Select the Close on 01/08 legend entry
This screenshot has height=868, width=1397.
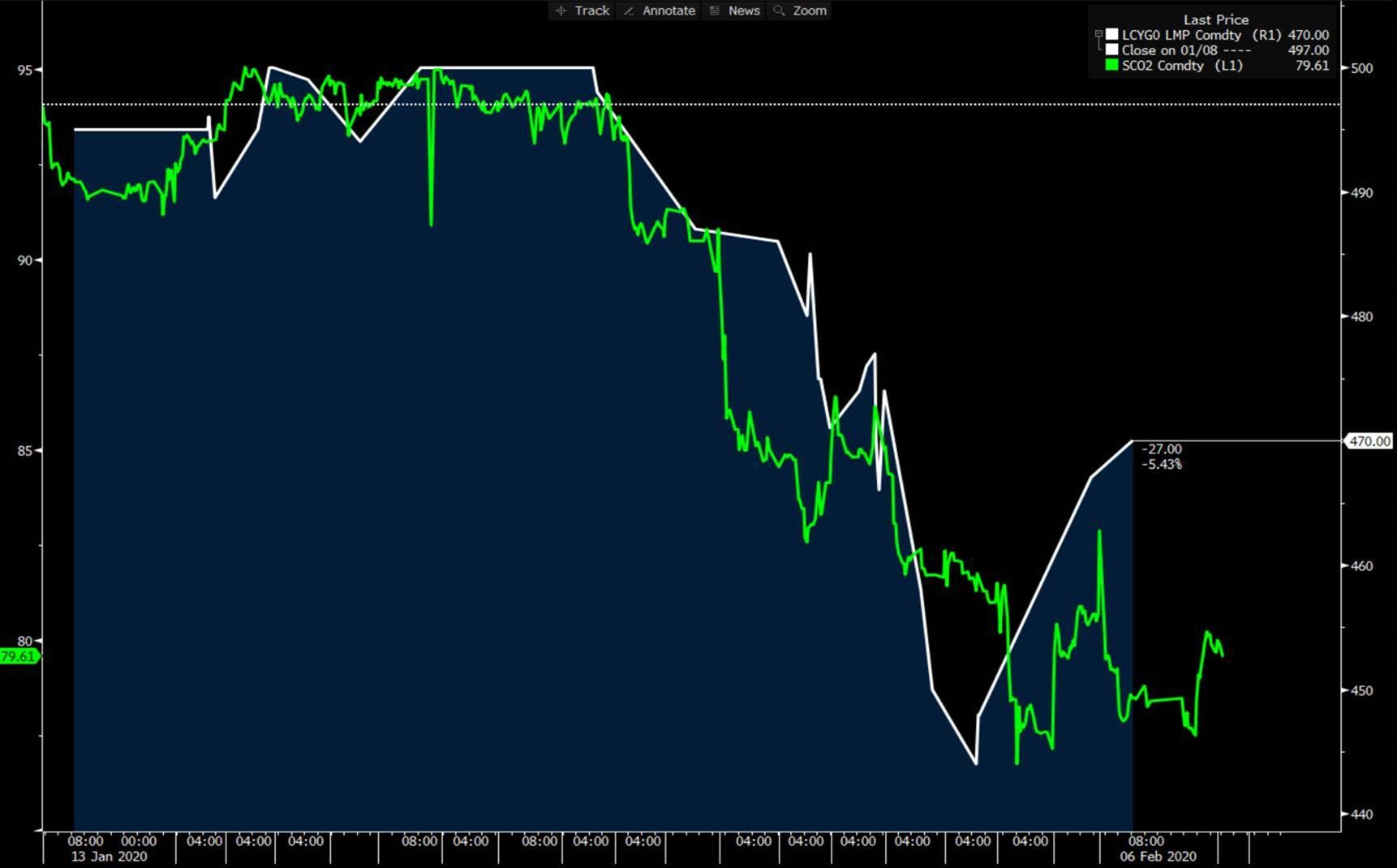(1169, 50)
